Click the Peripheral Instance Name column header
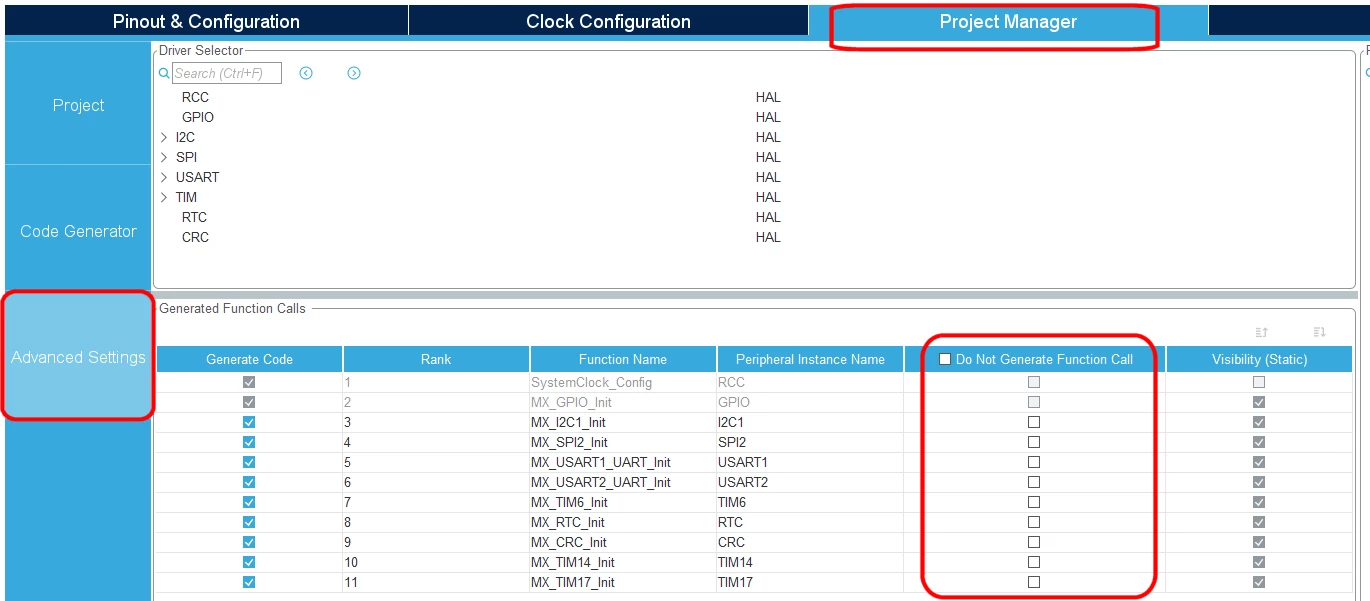The height and width of the screenshot is (601, 1370). 810,359
